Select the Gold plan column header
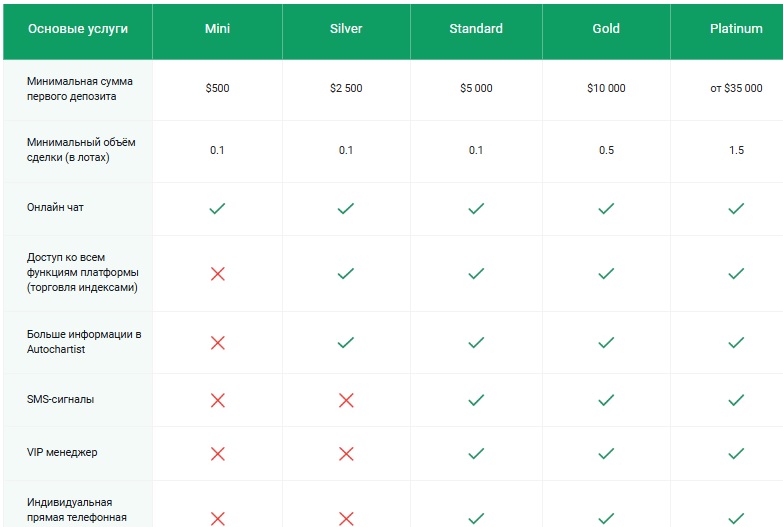 (606, 29)
